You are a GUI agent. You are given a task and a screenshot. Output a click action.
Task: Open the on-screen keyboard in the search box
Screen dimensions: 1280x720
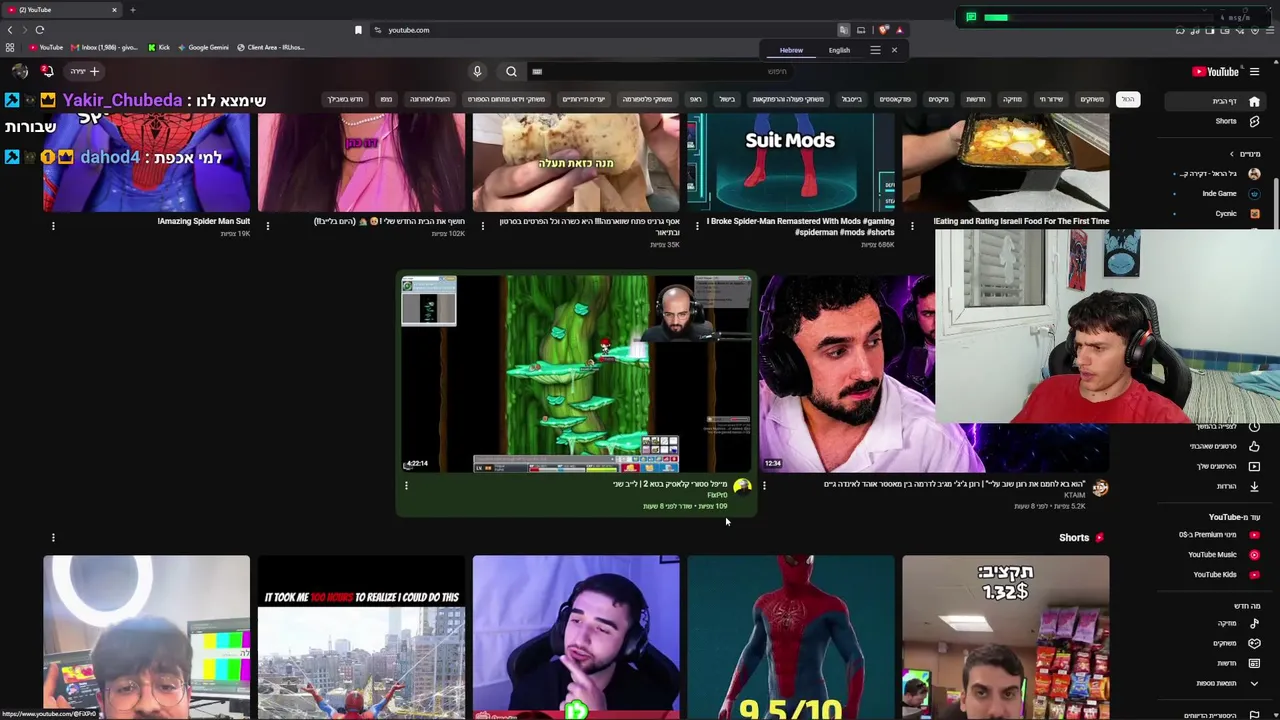tap(537, 72)
